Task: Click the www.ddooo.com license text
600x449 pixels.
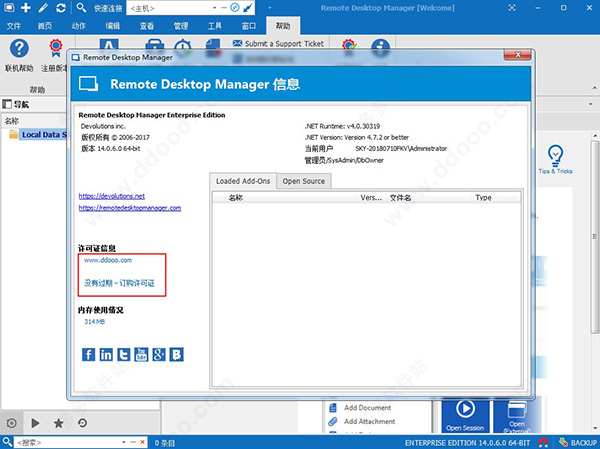Action: (x=108, y=260)
